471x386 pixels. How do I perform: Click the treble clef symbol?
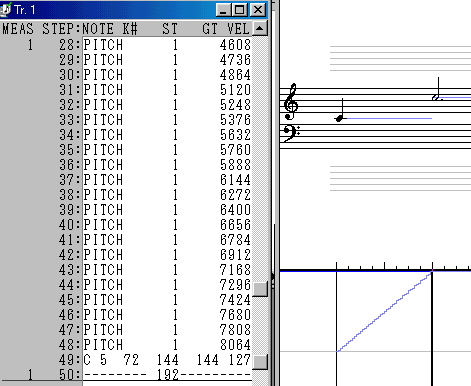(291, 102)
